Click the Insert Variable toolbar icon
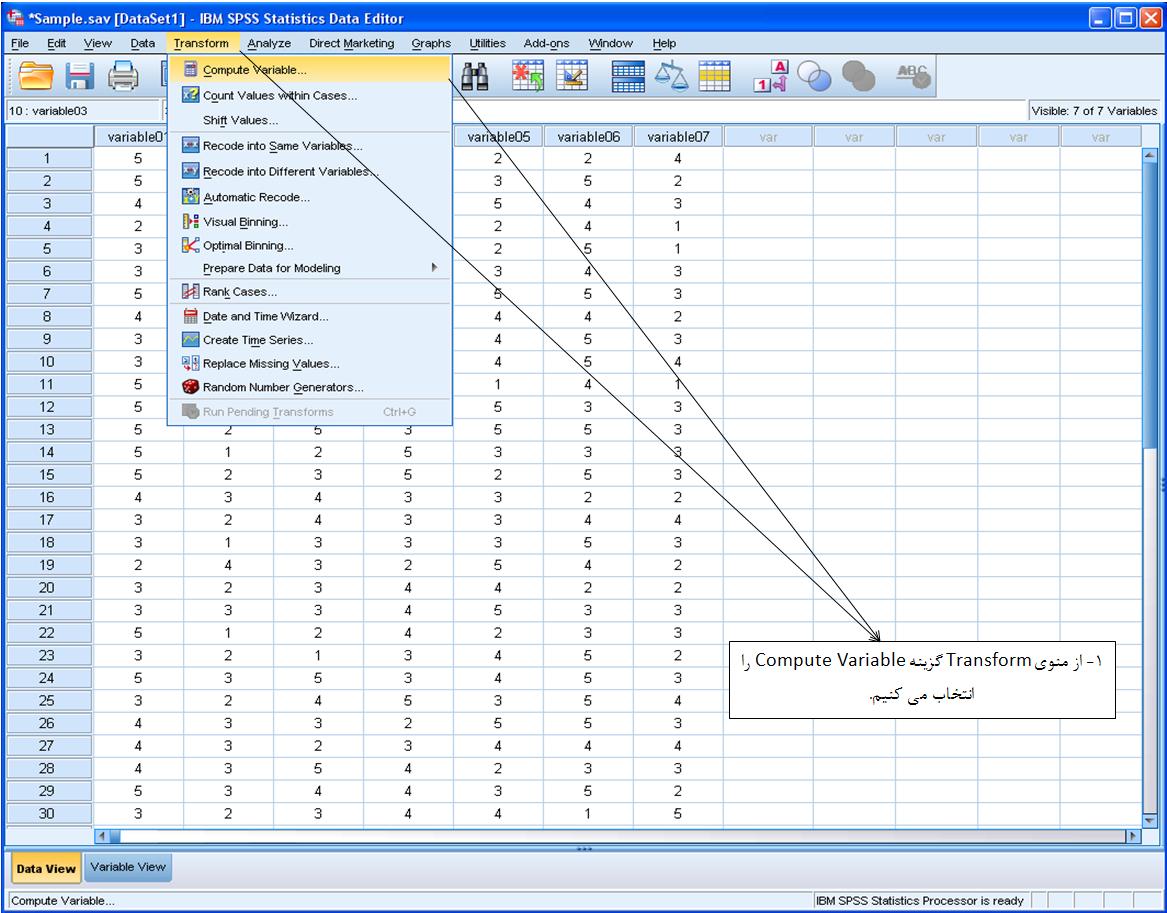Screen dimensions: 1167x913 572,76
